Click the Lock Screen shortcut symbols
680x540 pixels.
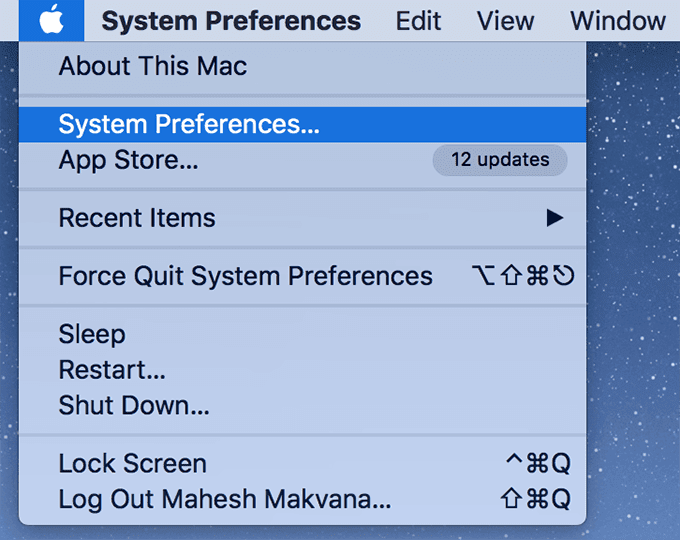click(x=538, y=463)
